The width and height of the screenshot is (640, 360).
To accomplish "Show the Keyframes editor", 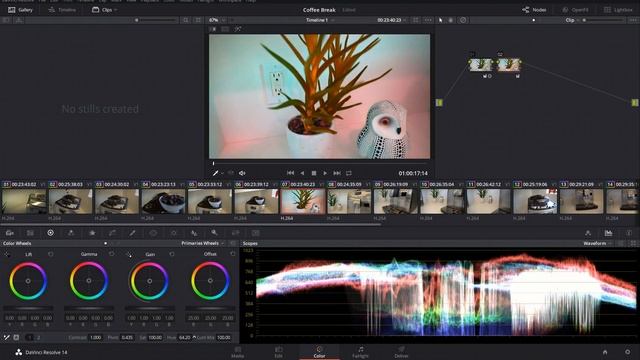I will [x=588, y=233].
